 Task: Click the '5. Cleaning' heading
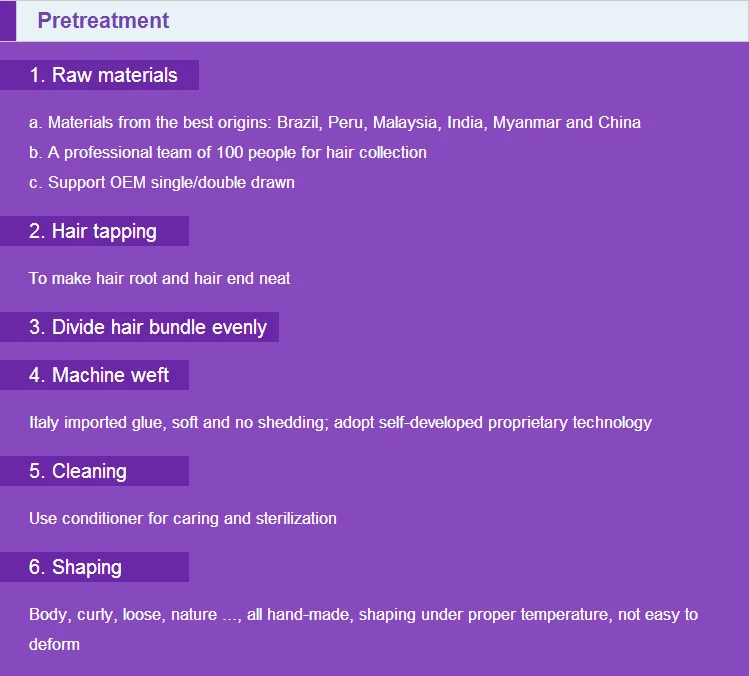coord(78,471)
